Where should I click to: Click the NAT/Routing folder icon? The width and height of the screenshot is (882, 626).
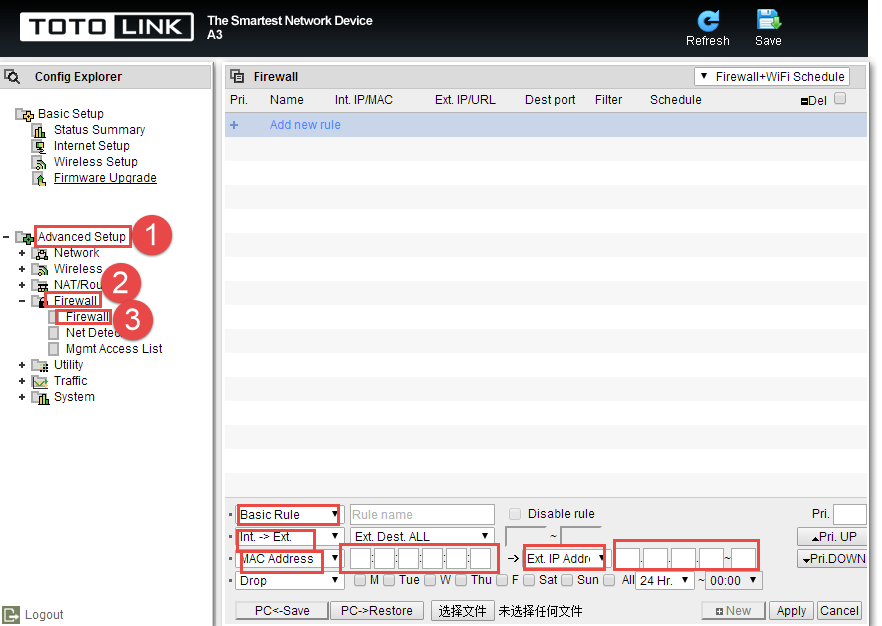coord(40,285)
